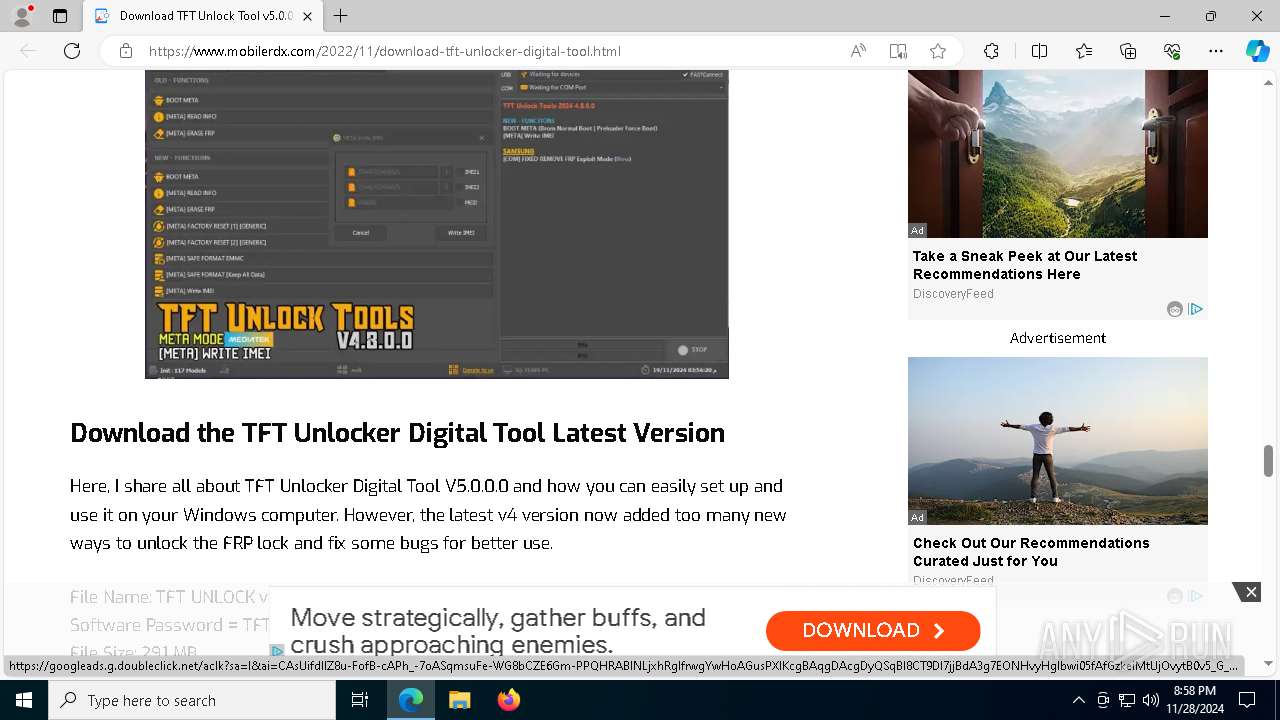
Task: Click the TFT Unlock Tools screenshot image
Action: 437,224
